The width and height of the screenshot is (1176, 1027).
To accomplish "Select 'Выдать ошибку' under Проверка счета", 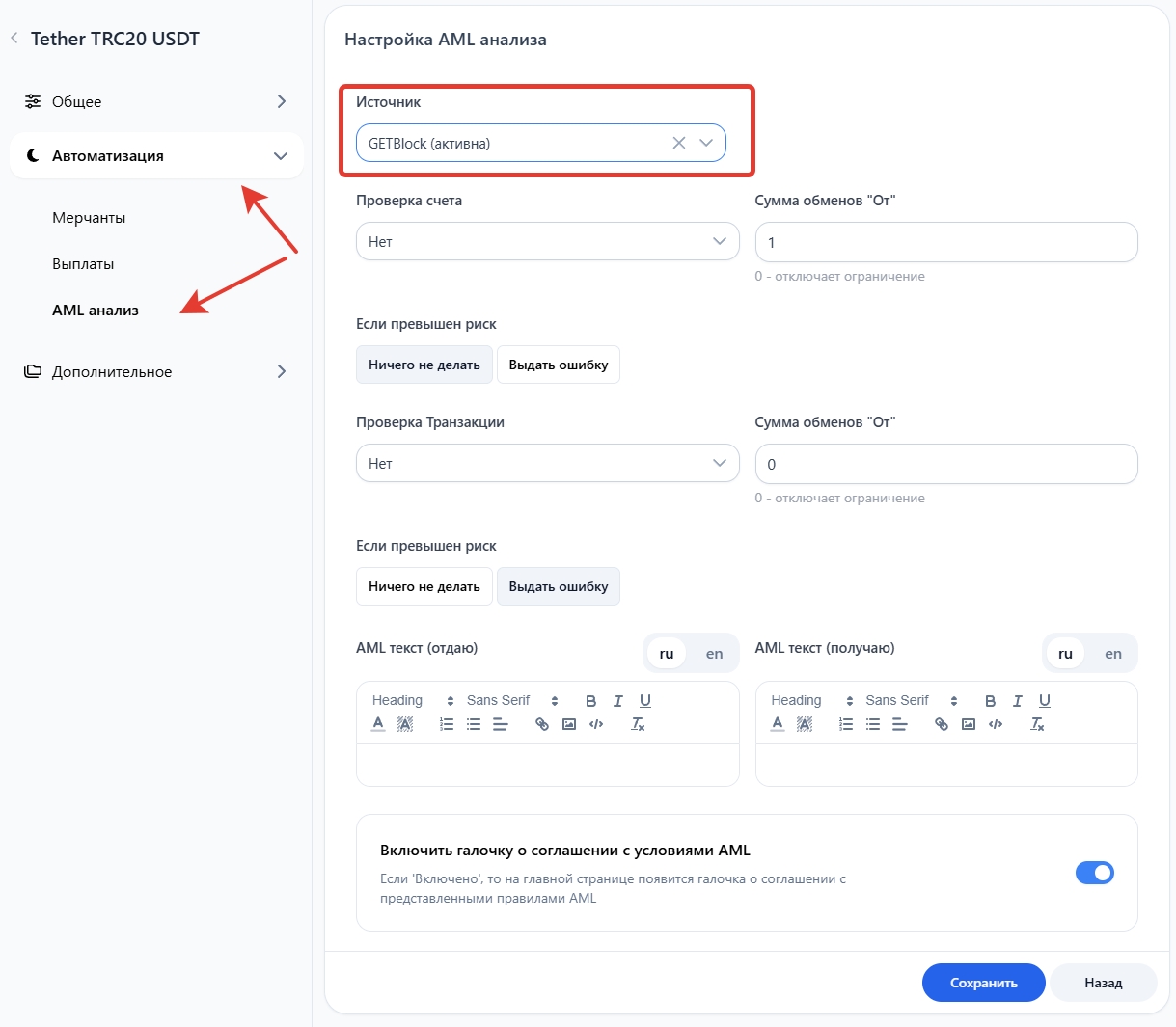I will [559, 365].
